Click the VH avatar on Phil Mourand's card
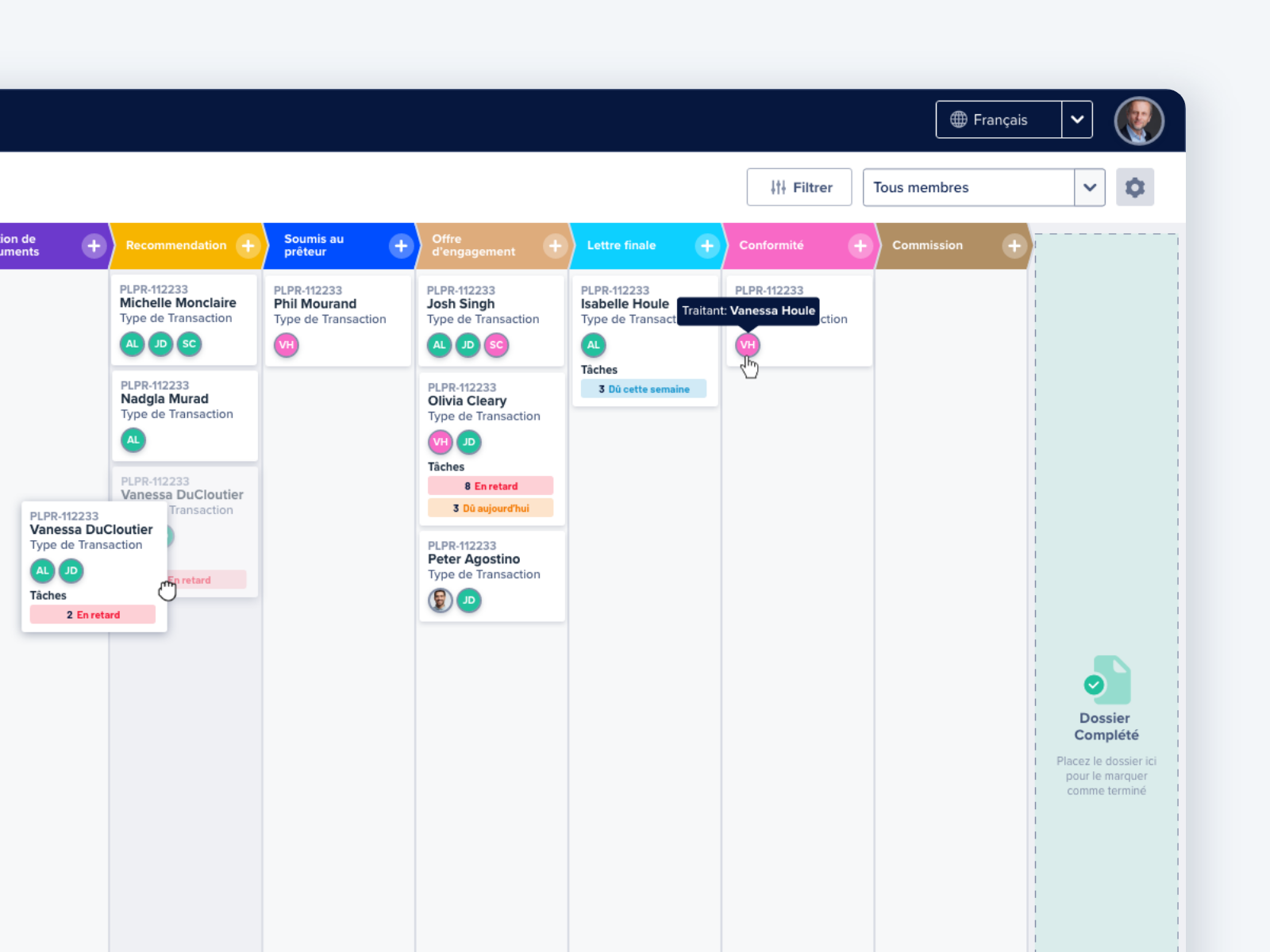The image size is (1270, 952). (x=286, y=345)
